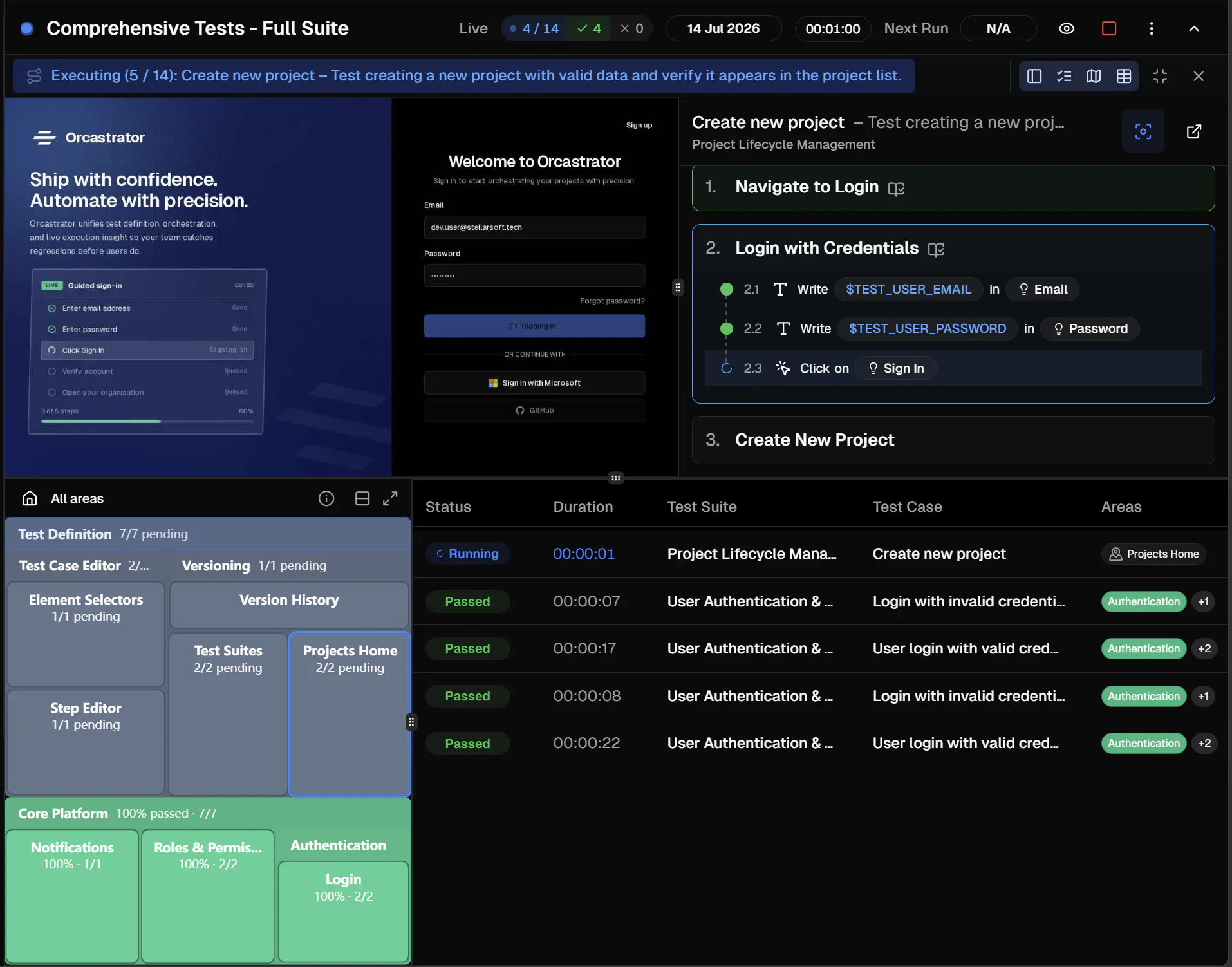
Task: Switch to the side panel layout view
Action: coord(1034,76)
